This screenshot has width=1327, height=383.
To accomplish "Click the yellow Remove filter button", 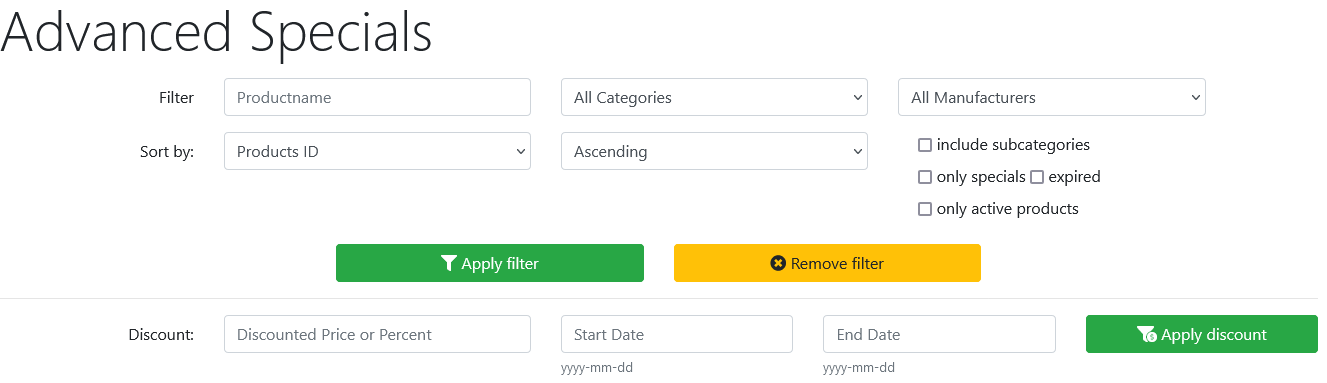I will (x=827, y=264).
